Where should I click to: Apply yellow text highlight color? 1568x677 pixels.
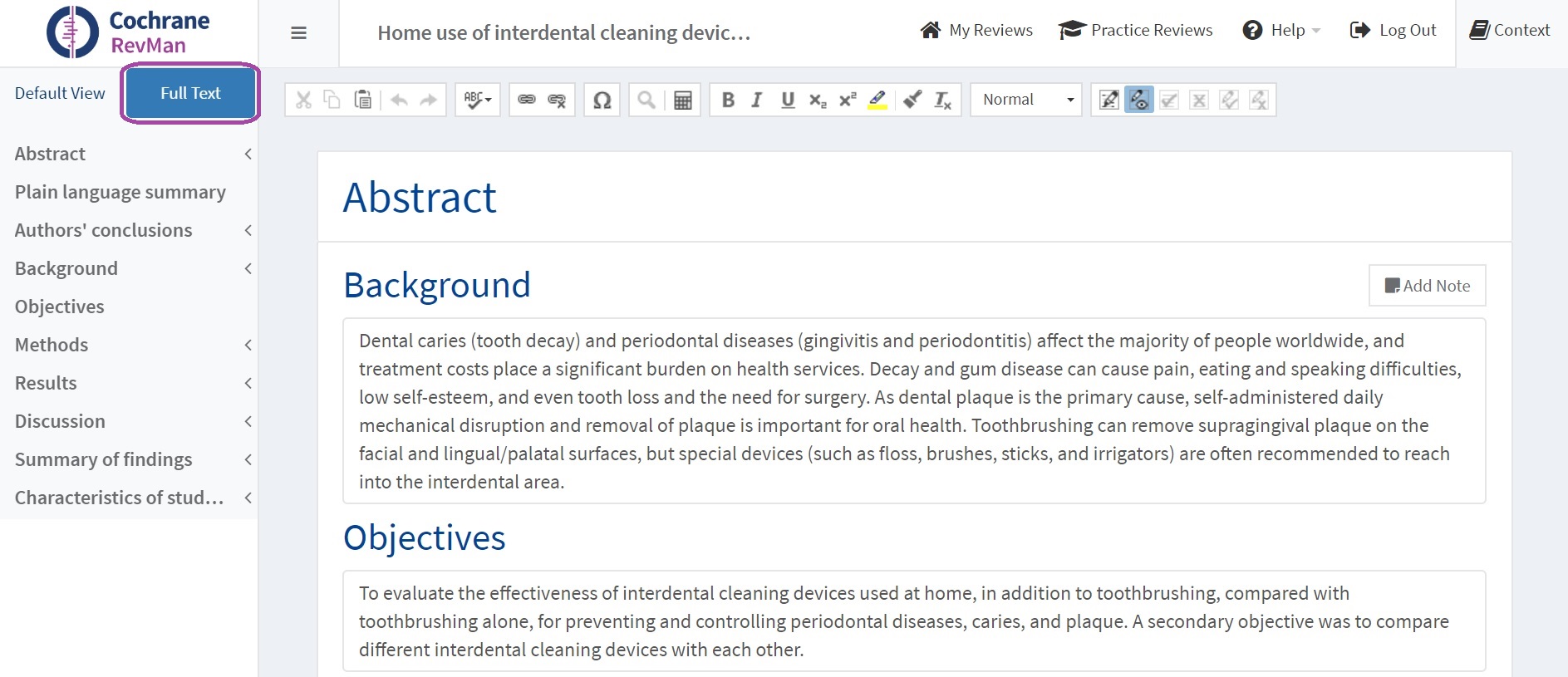[x=877, y=101]
